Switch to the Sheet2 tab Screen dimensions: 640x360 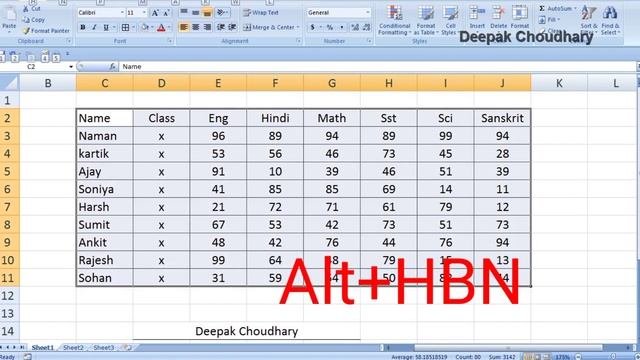click(x=73, y=348)
